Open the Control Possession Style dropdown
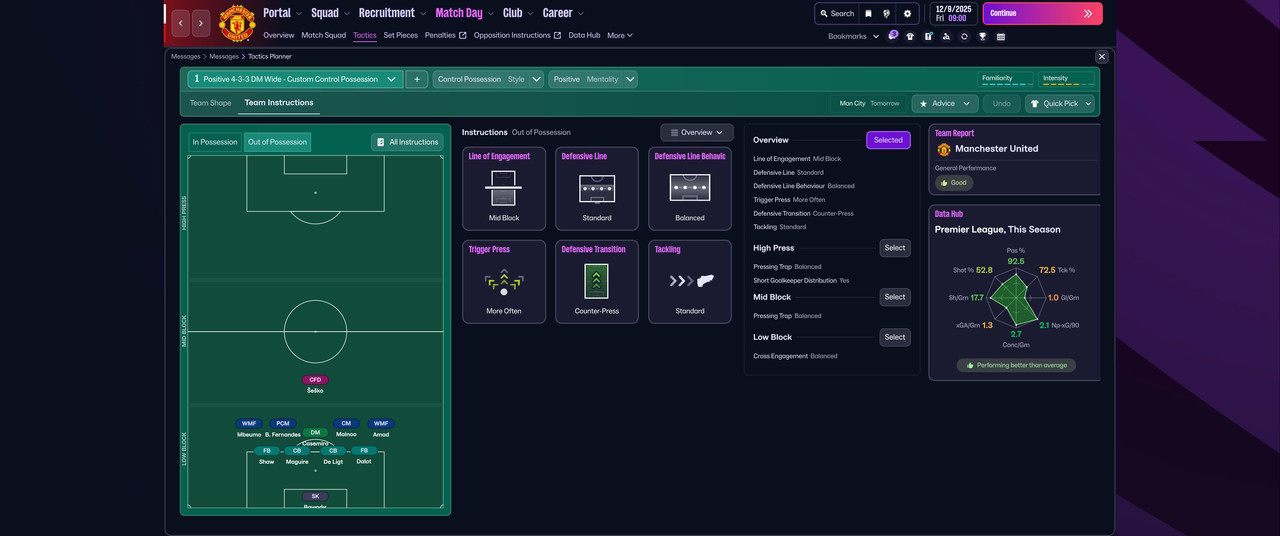 (489, 79)
